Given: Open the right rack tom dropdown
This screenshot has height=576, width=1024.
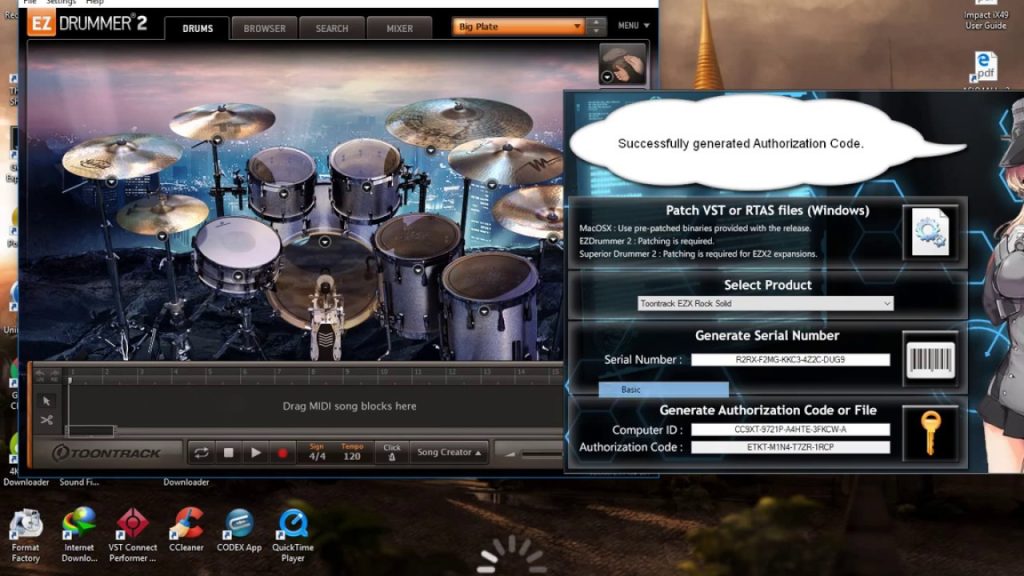Looking at the screenshot, I should coord(367,187).
